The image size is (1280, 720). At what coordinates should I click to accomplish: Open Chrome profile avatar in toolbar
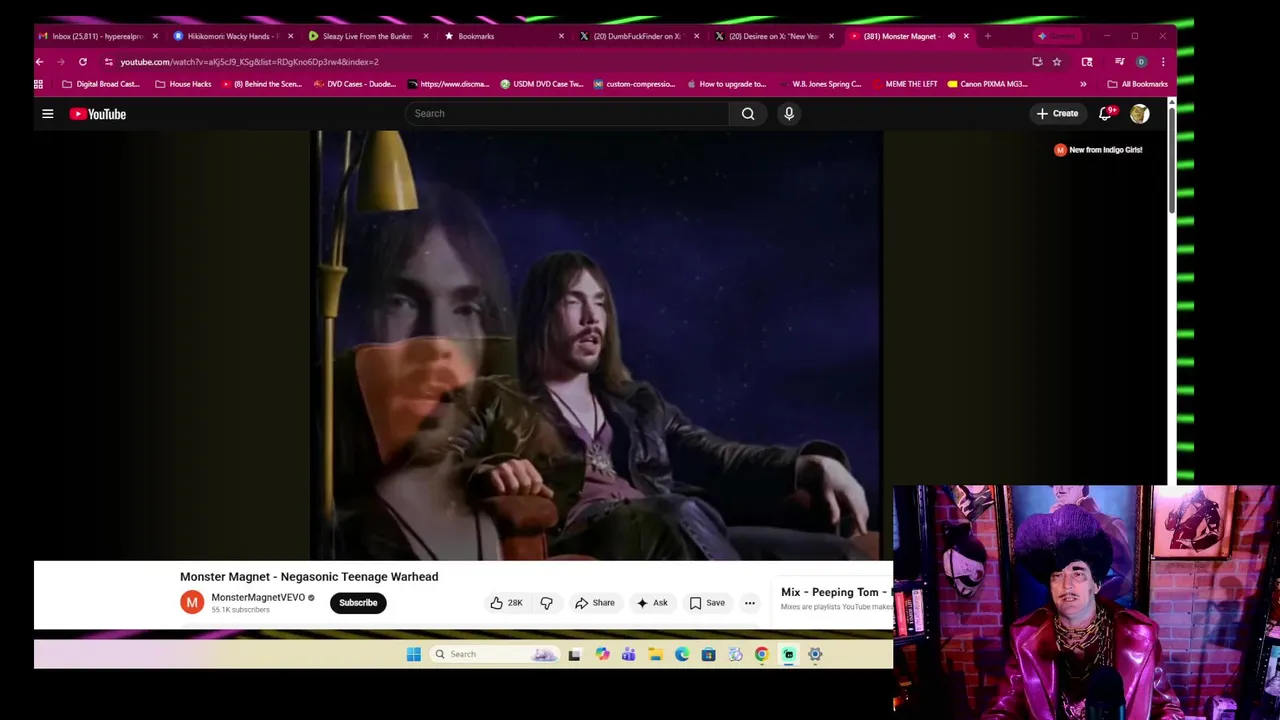pyautogui.click(x=1141, y=62)
